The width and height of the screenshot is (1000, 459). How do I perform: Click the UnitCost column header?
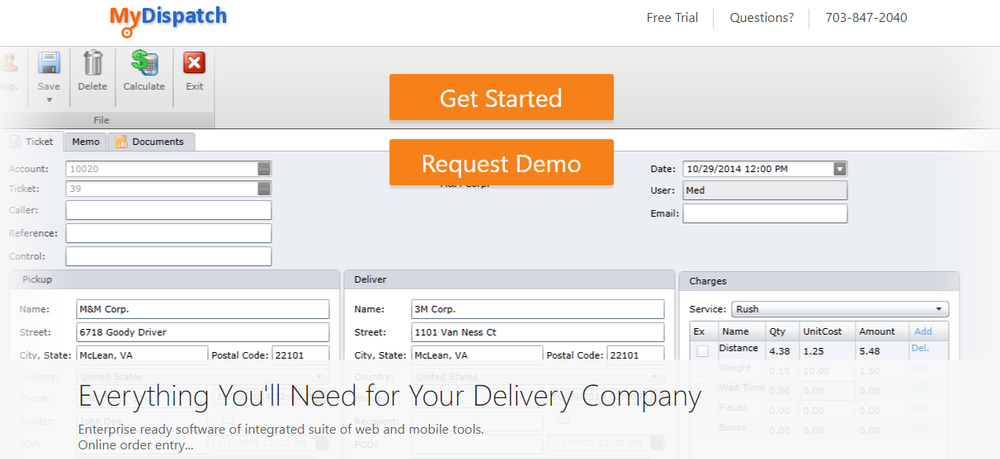tap(827, 332)
